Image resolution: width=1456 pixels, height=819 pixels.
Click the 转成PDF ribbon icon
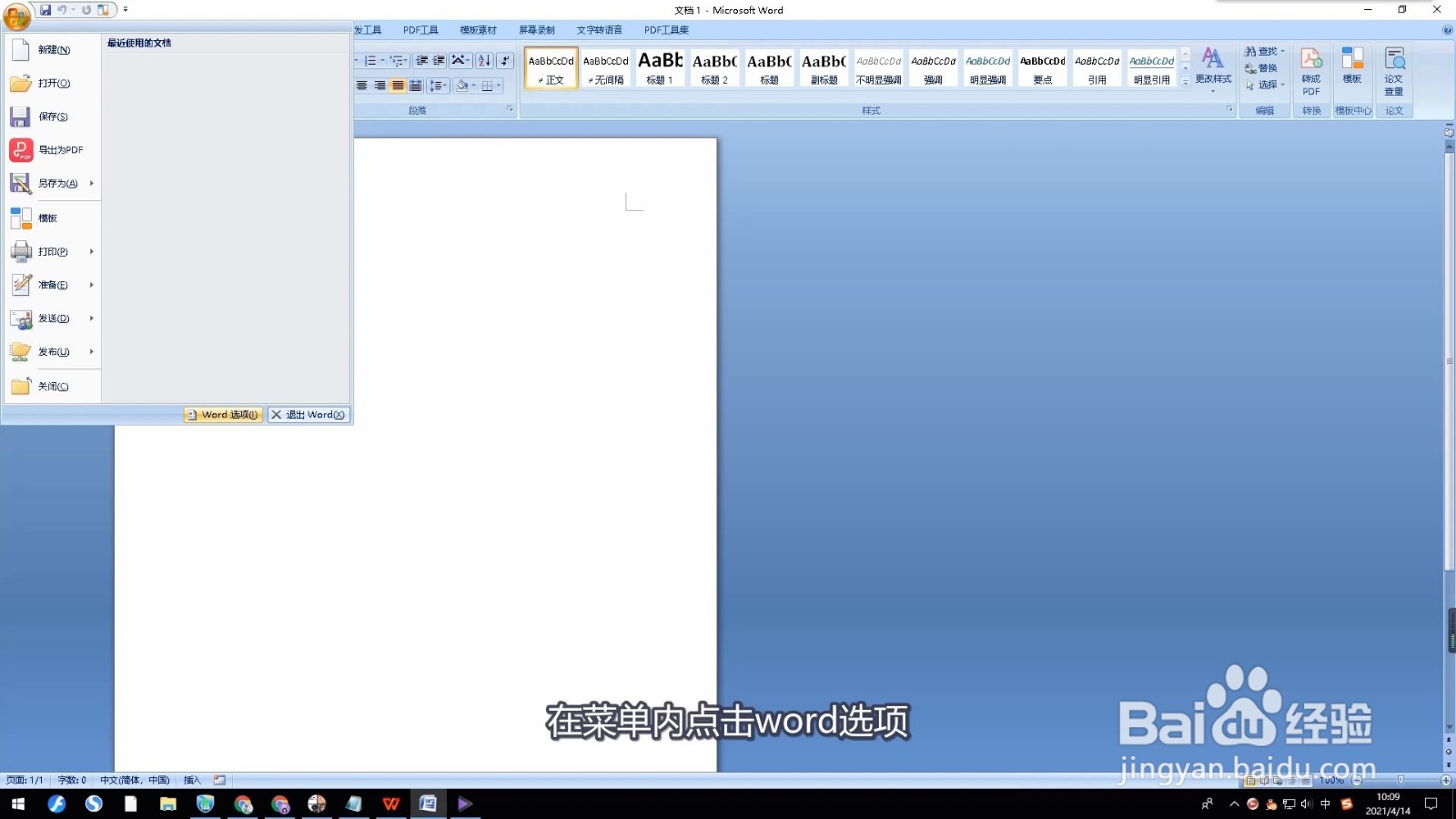click(x=1311, y=73)
